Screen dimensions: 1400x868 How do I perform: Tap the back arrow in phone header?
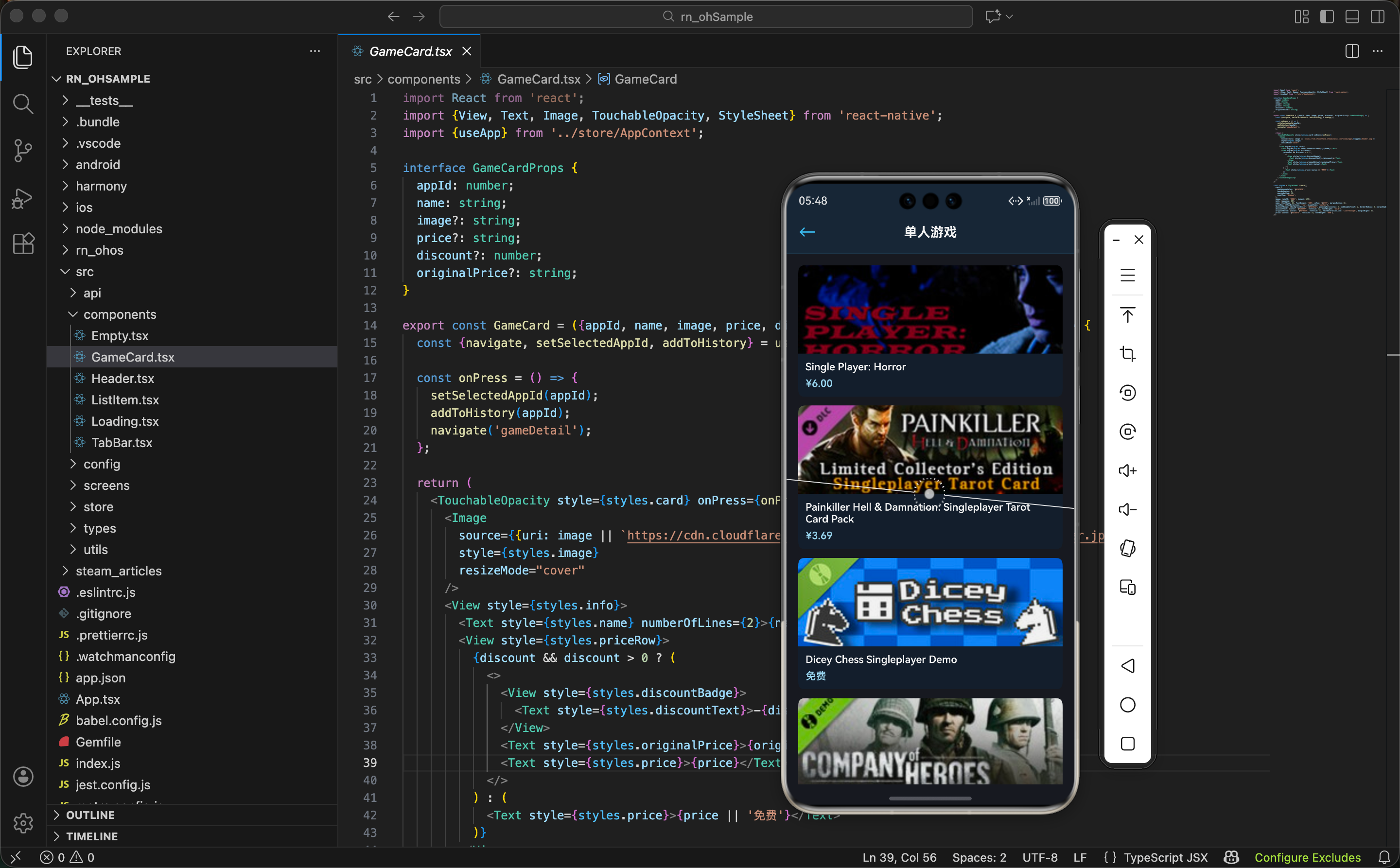807,232
